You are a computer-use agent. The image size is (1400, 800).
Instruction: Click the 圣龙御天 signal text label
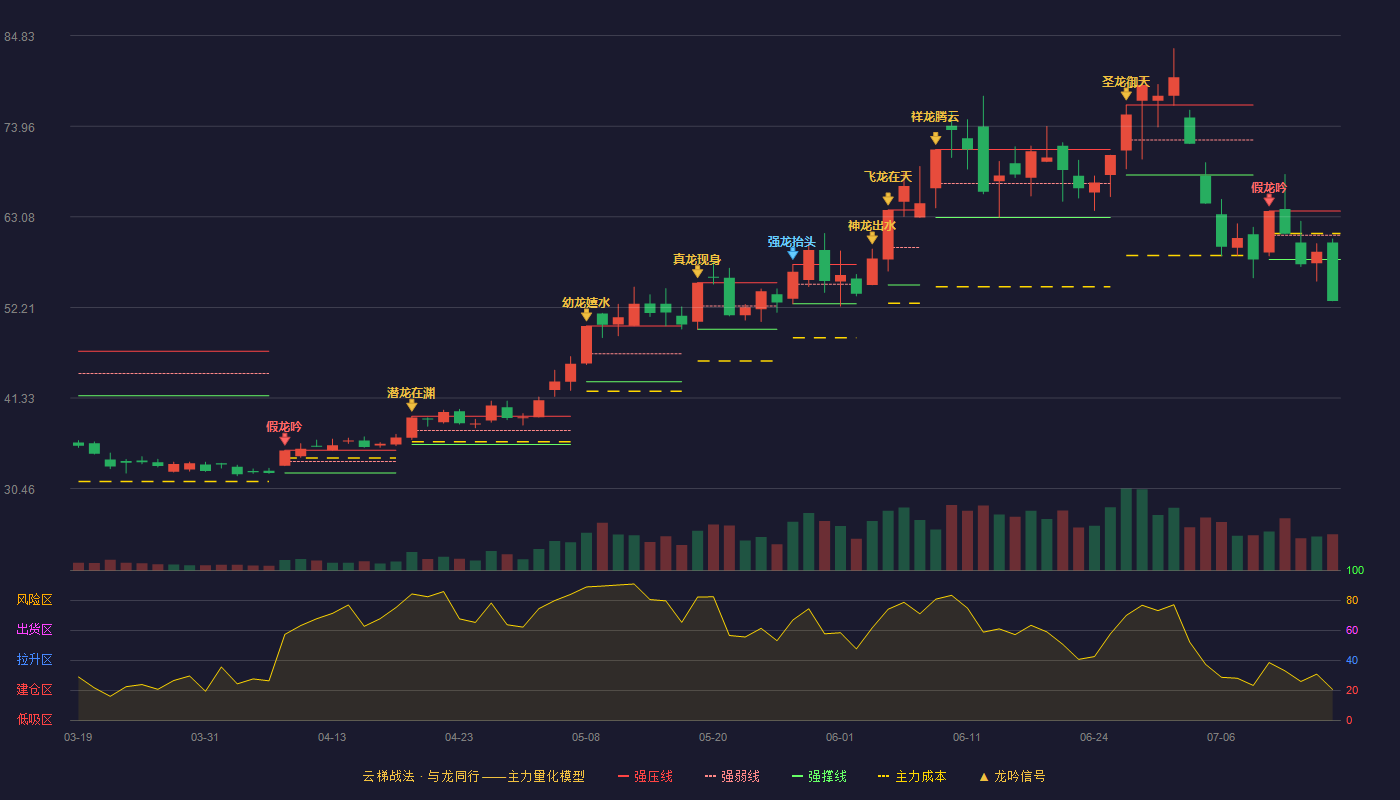[1126, 81]
